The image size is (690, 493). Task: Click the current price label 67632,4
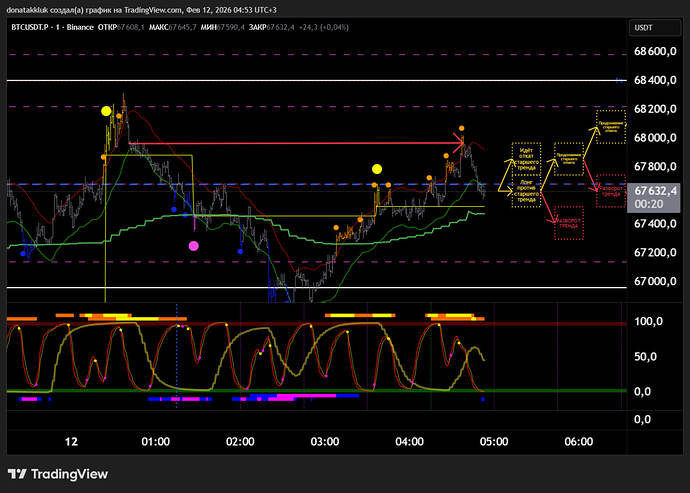[657, 190]
